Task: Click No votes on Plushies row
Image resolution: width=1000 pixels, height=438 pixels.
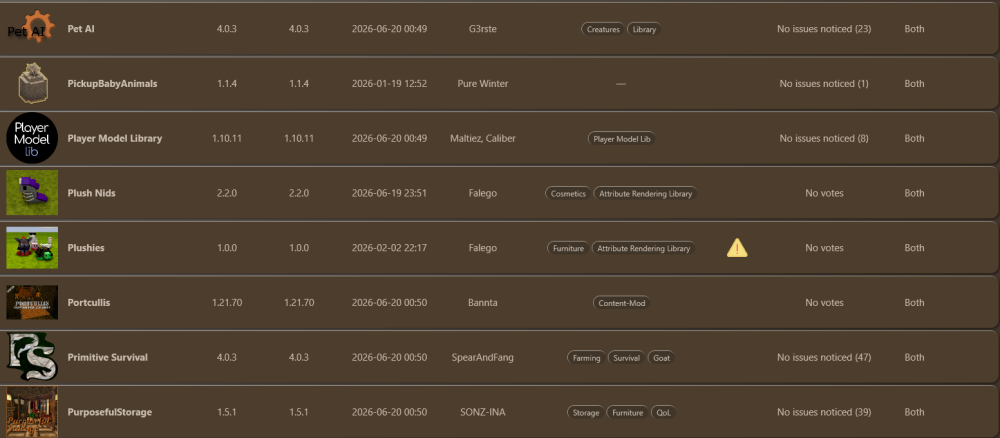Action: tap(824, 247)
